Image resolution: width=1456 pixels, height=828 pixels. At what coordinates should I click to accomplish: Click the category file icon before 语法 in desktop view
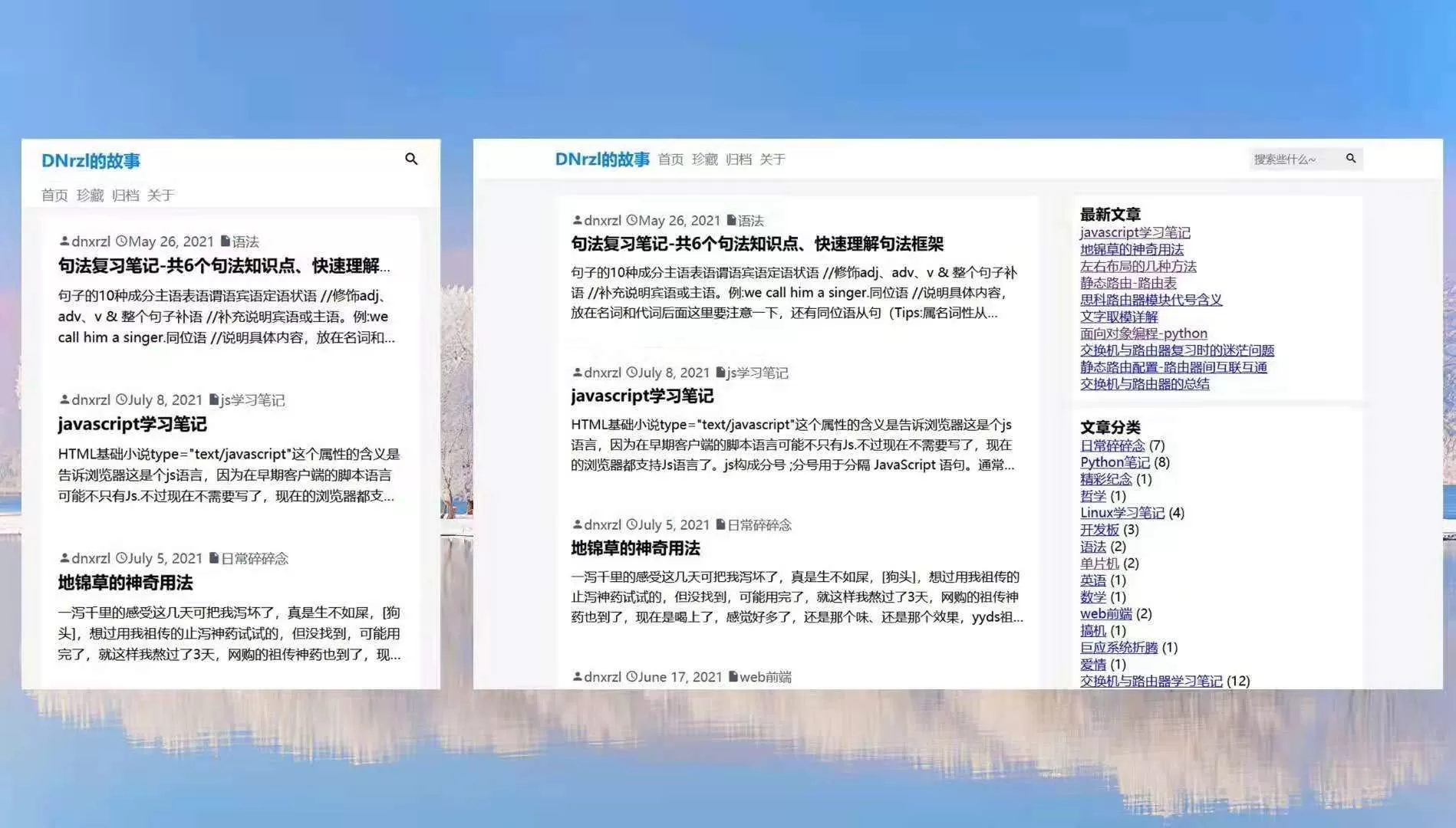[x=731, y=221]
